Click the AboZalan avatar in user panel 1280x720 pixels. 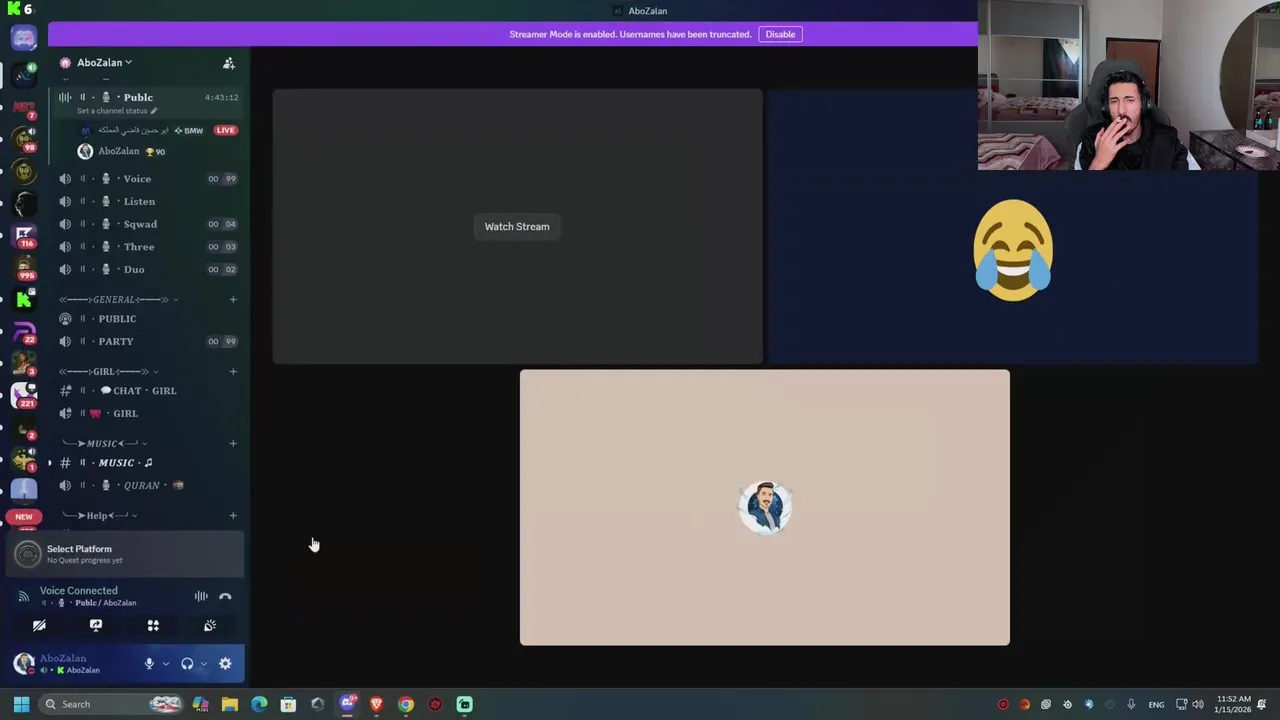click(24, 664)
